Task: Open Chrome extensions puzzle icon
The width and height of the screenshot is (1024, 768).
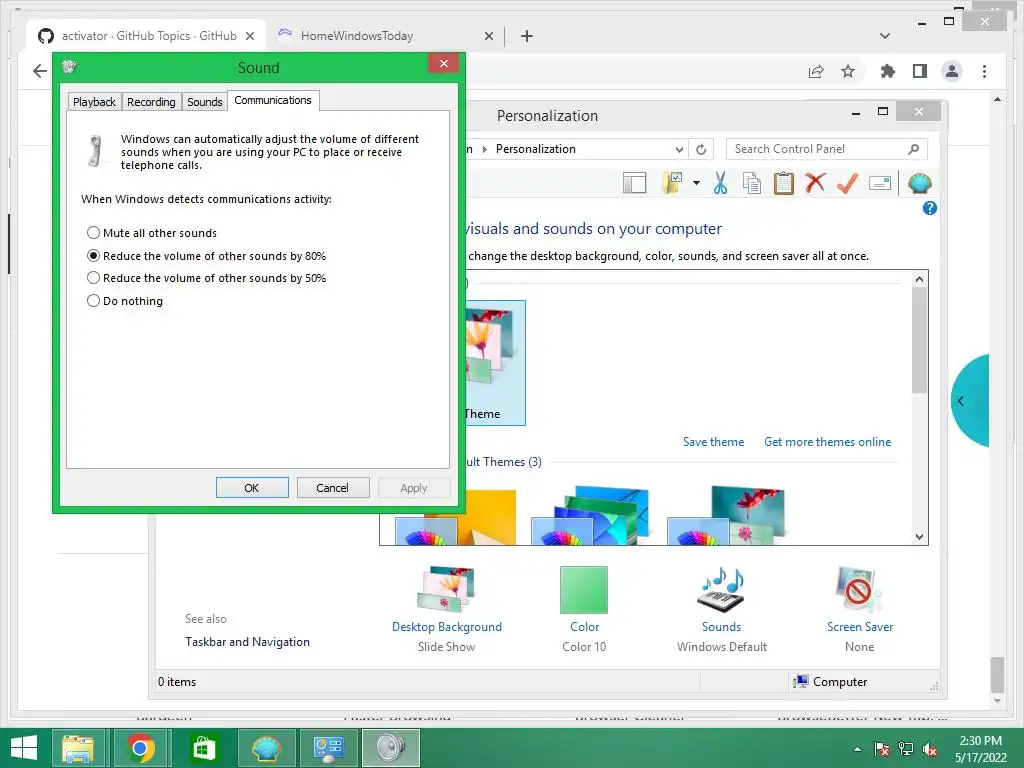Action: tap(888, 71)
